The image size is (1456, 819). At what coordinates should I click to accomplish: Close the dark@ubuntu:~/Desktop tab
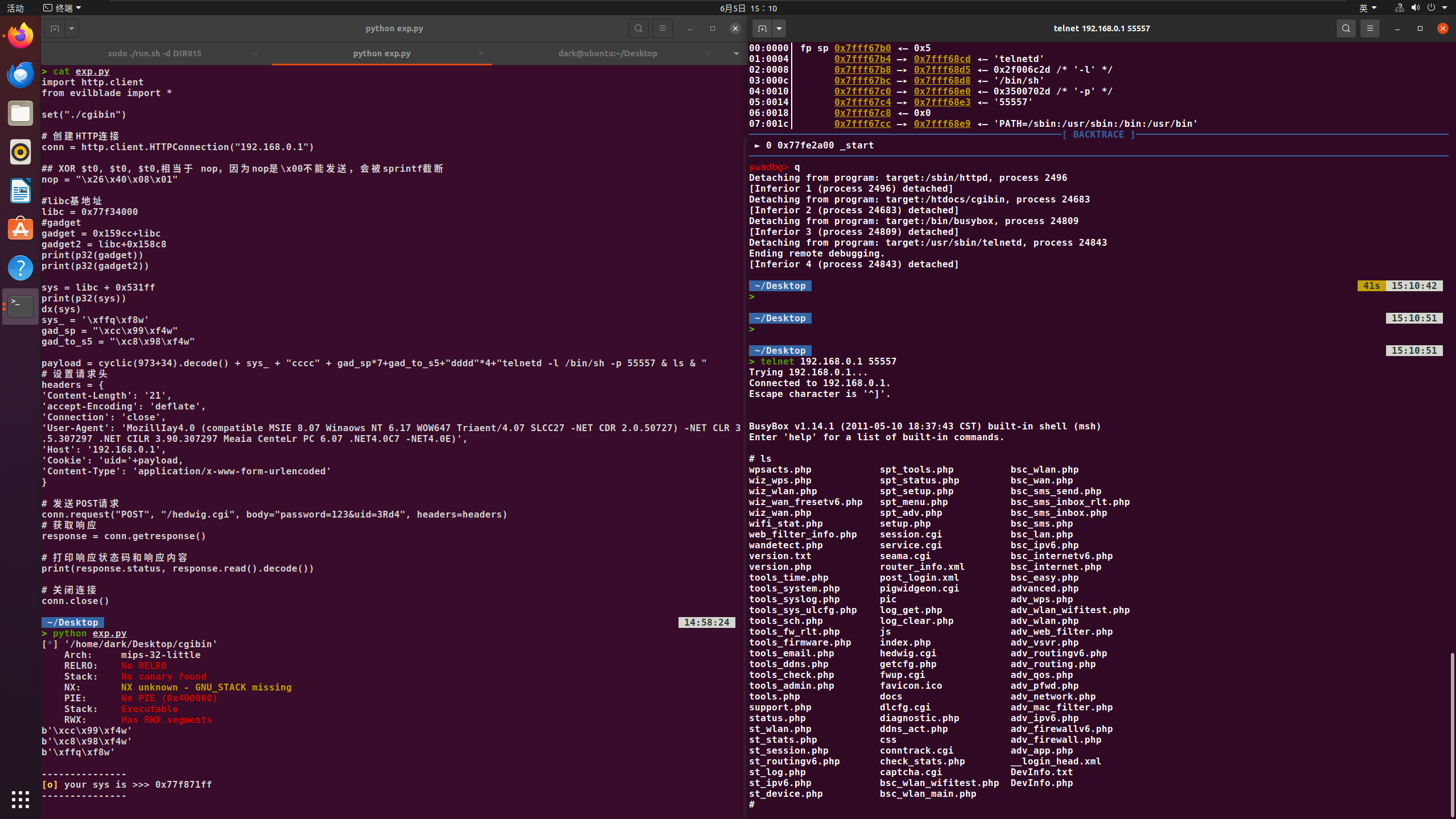point(707,53)
